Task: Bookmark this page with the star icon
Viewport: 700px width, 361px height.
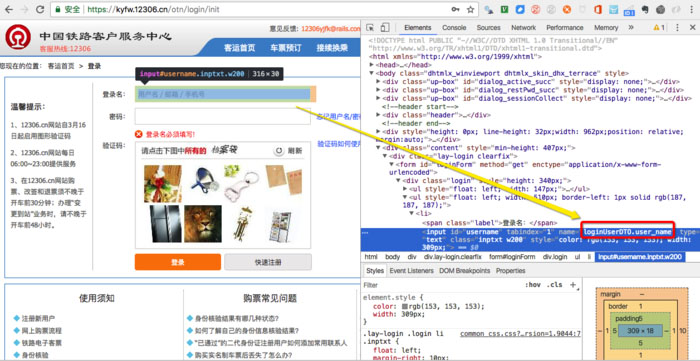Action: 470,9
